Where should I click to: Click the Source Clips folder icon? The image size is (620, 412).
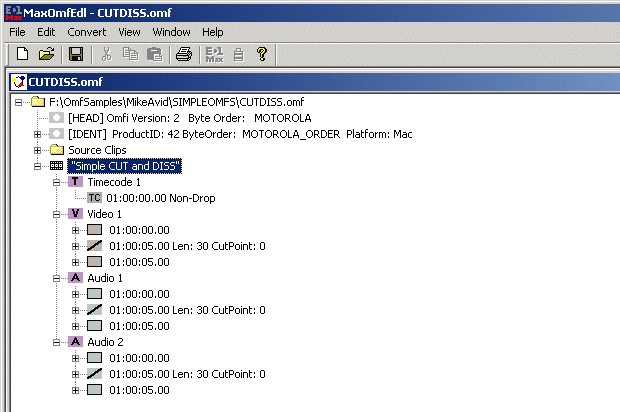tap(57, 150)
